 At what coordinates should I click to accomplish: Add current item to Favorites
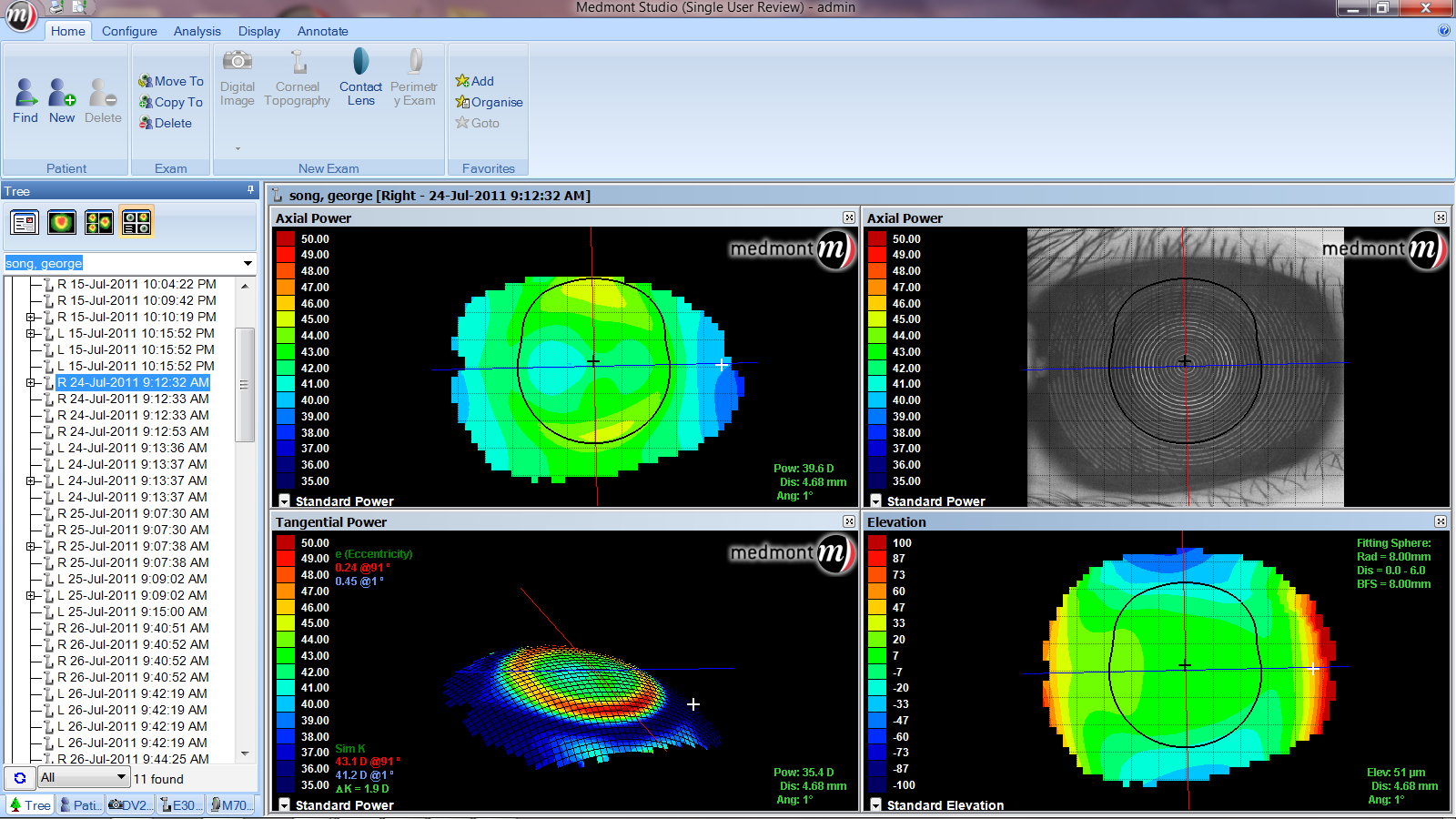[475, 81]
